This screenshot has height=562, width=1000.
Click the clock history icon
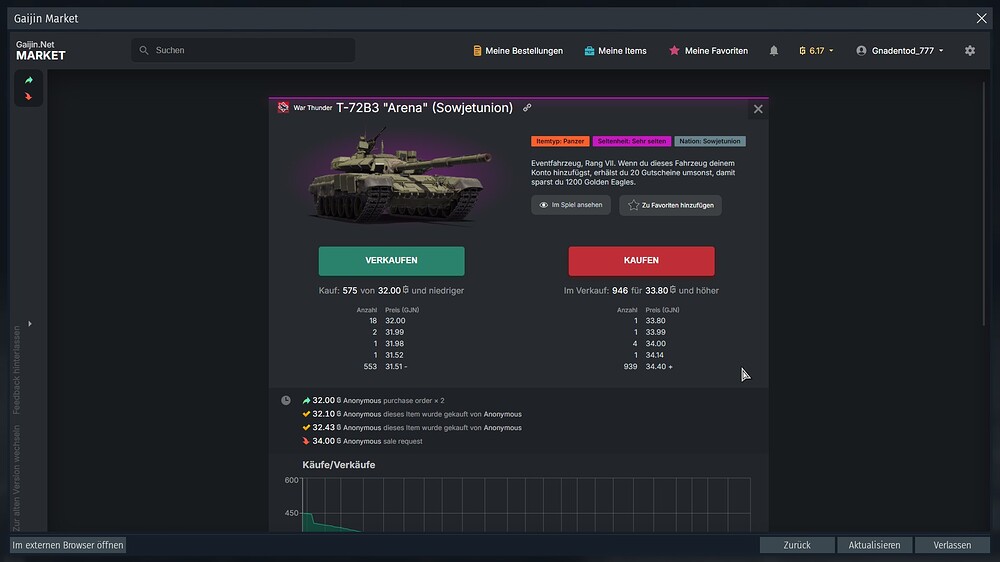tap(286, 400)
